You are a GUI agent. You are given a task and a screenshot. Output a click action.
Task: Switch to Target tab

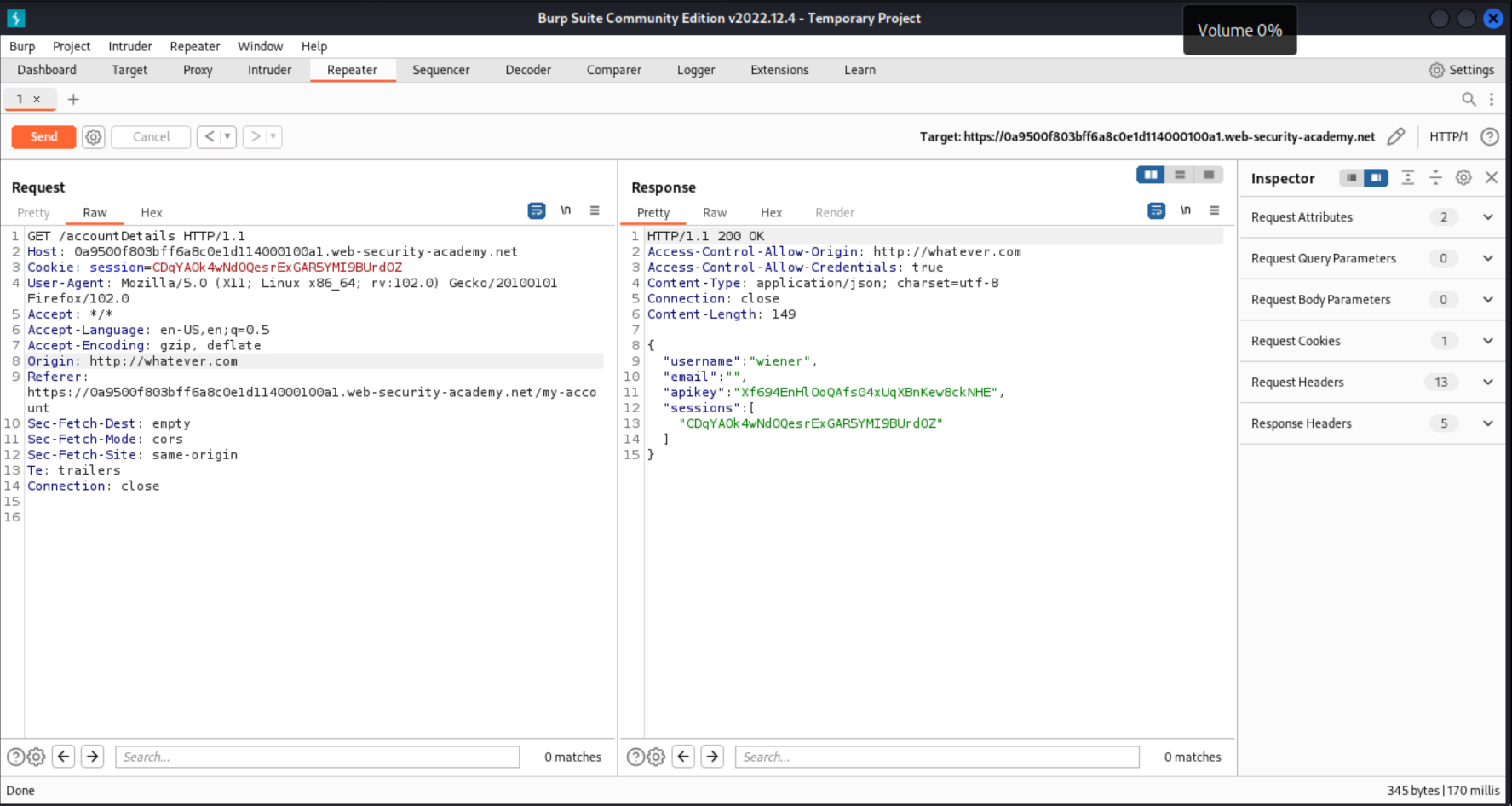tap(129, 70)
